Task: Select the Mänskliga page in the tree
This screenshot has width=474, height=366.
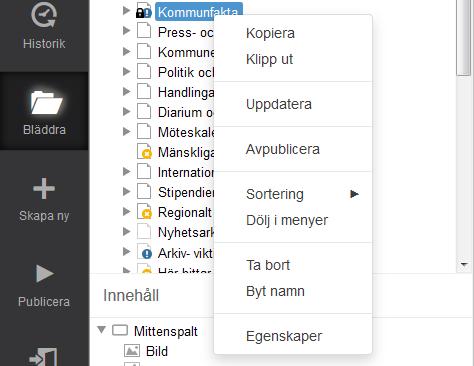Action: (x=186, y=152)
